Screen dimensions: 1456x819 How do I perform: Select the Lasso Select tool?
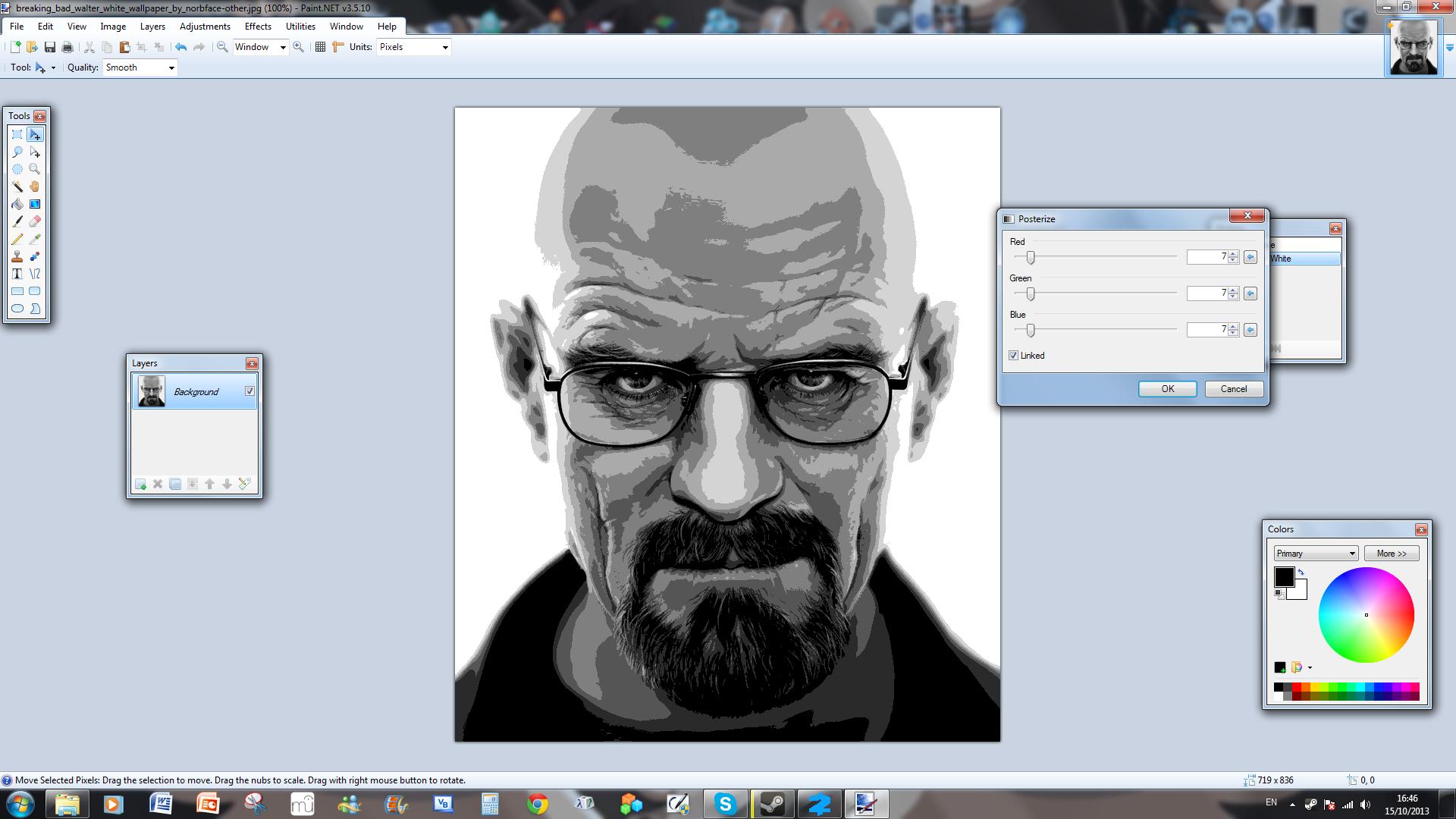(17, 152)
